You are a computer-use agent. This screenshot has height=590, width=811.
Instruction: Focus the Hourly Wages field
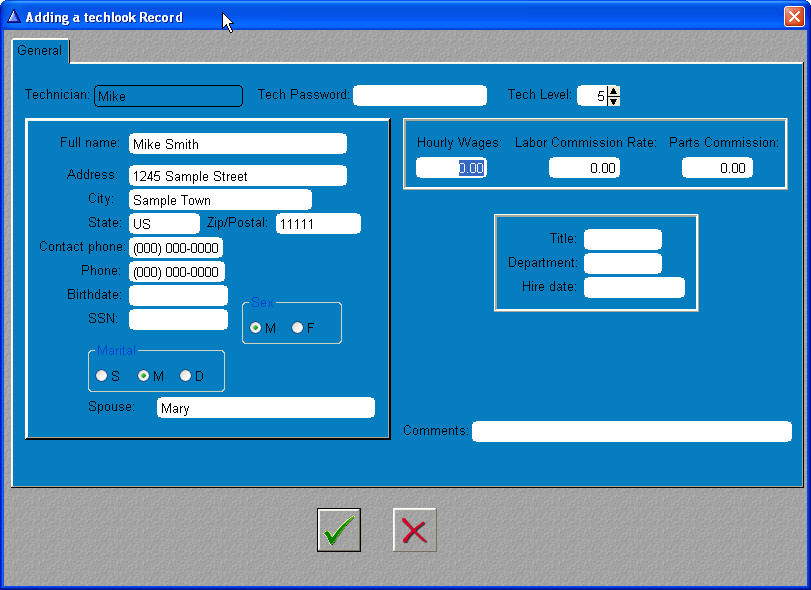tap(451, 168)
